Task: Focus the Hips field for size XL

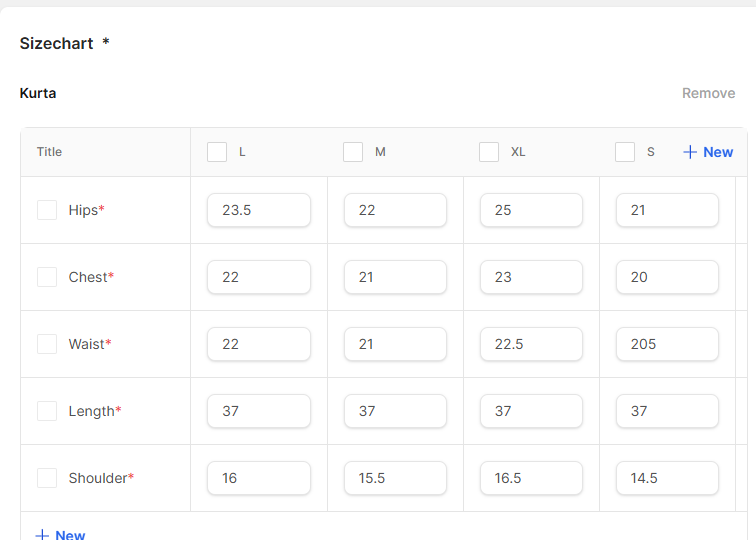Action: click(531, 210)
